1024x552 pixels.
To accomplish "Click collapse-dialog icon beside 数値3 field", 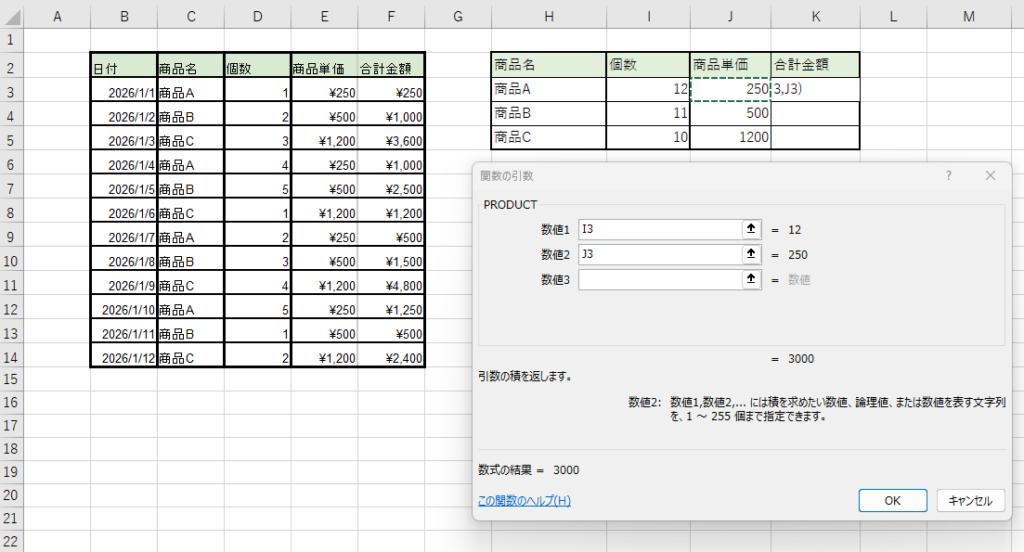I will (x=752, y=280).
